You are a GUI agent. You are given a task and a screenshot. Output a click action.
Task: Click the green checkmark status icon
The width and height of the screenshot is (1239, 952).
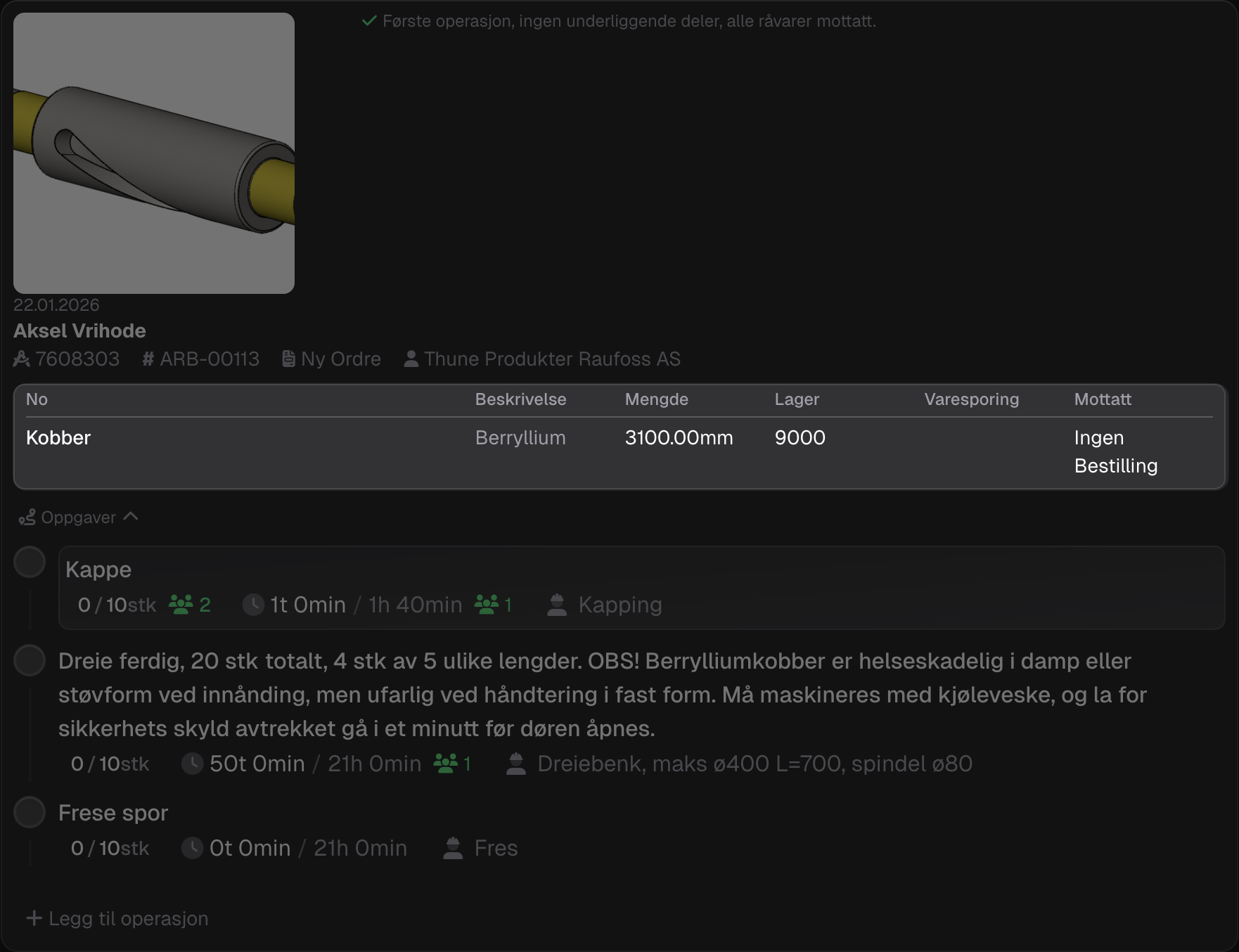[x=369, y=21]
